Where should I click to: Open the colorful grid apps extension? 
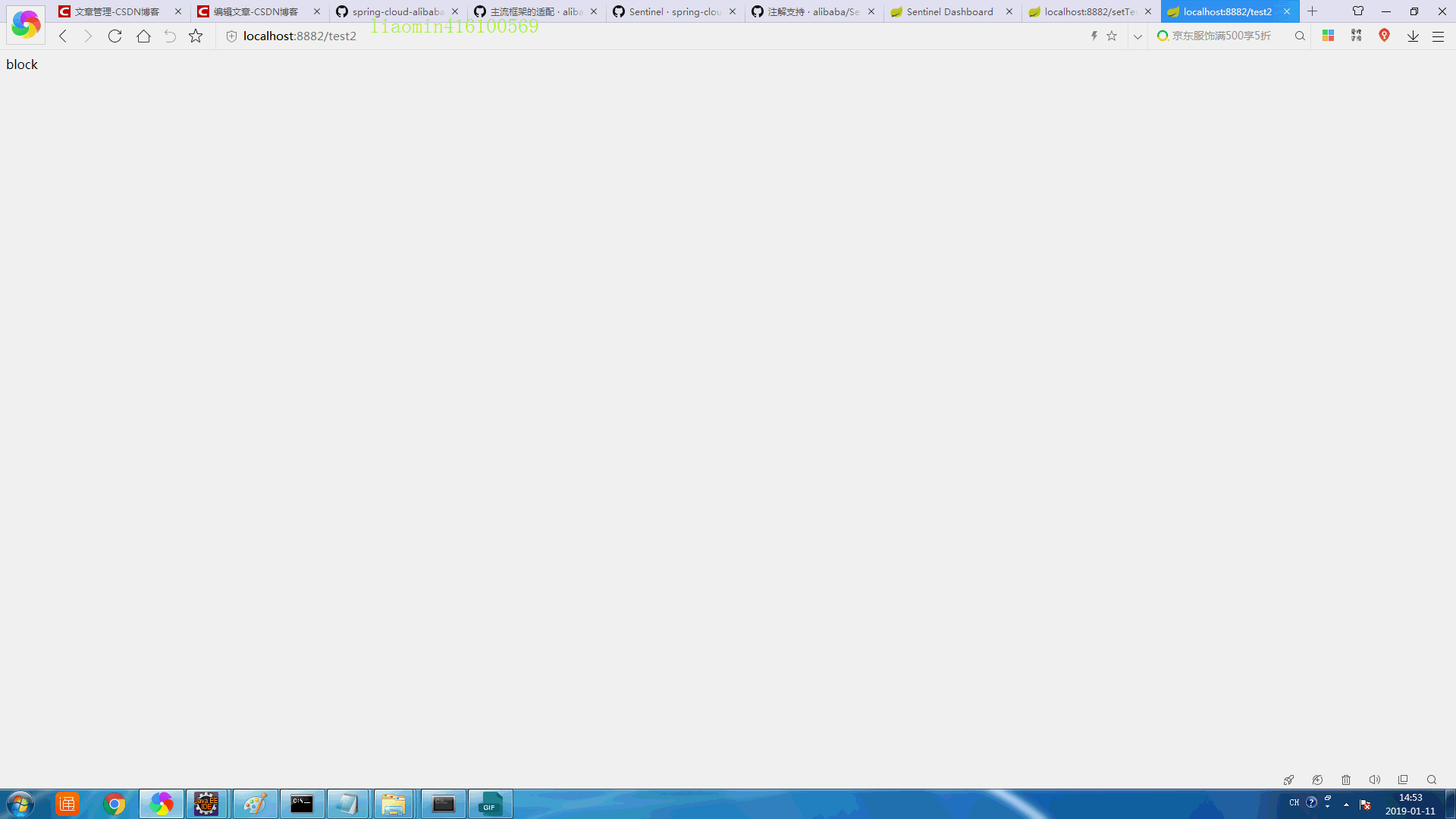pyautogui.click(x=1328, y=36)
